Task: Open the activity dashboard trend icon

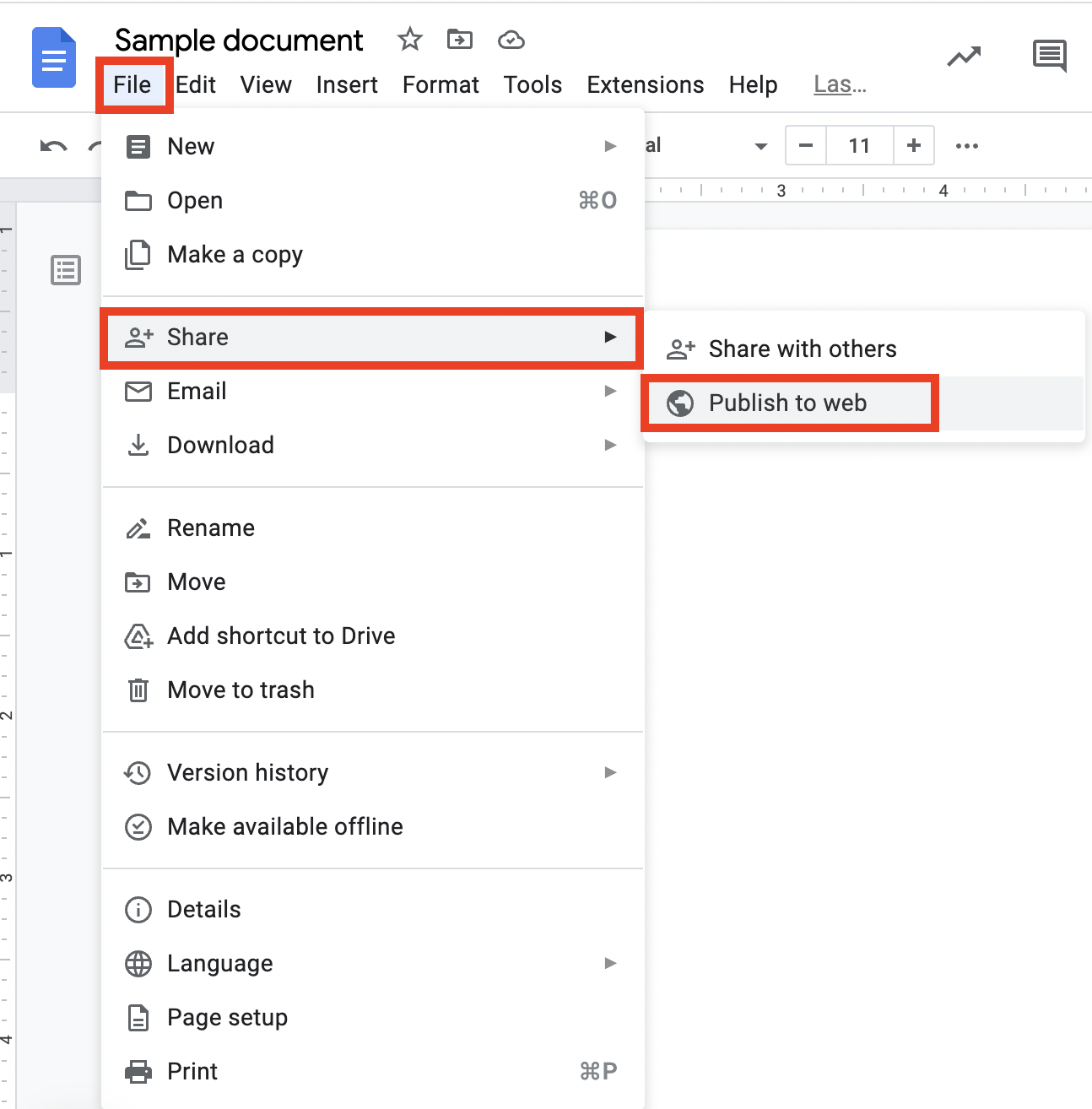Action: click(964, 57)
